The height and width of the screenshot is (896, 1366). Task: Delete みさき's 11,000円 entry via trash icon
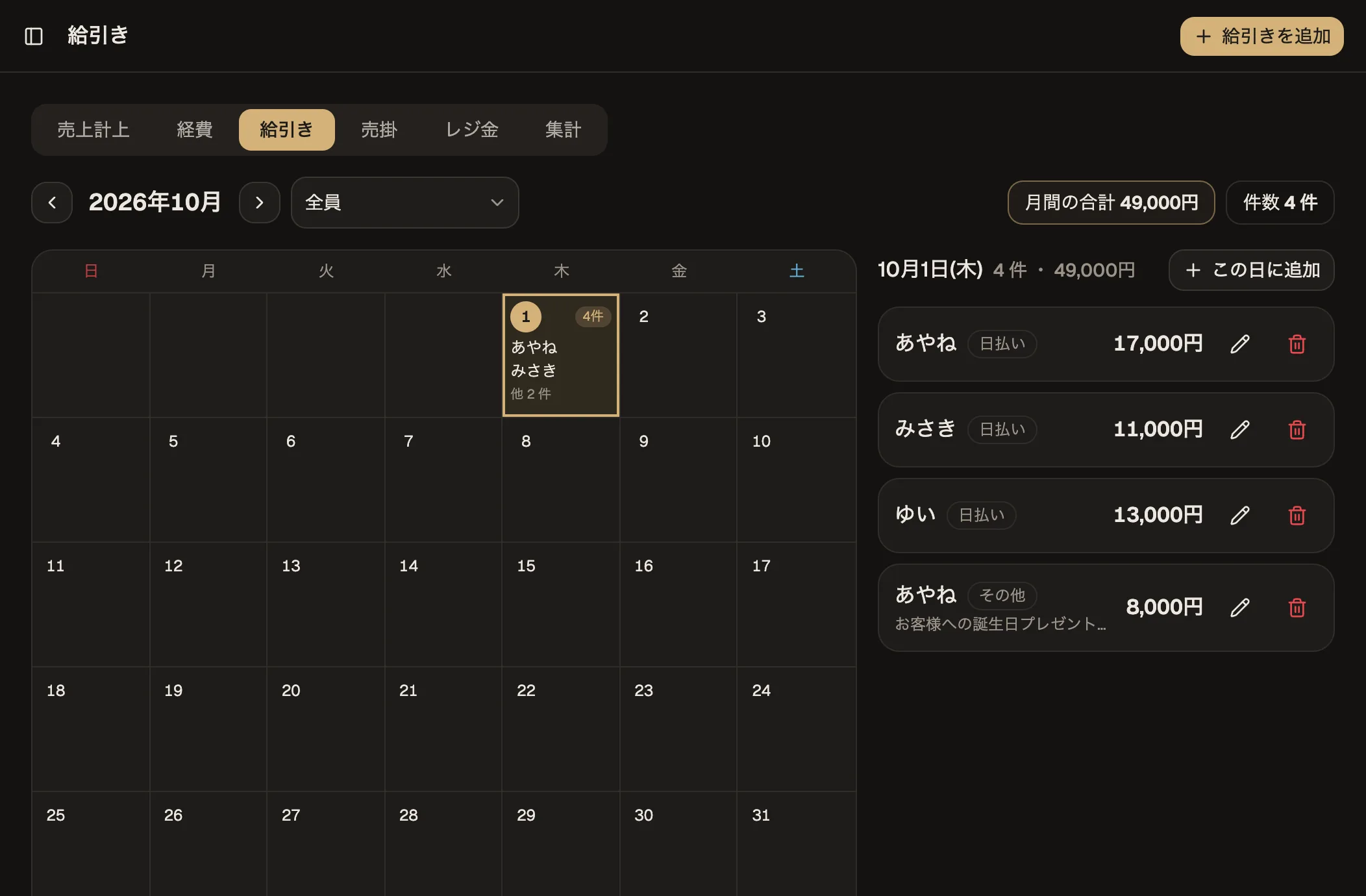pos(1297,430)
